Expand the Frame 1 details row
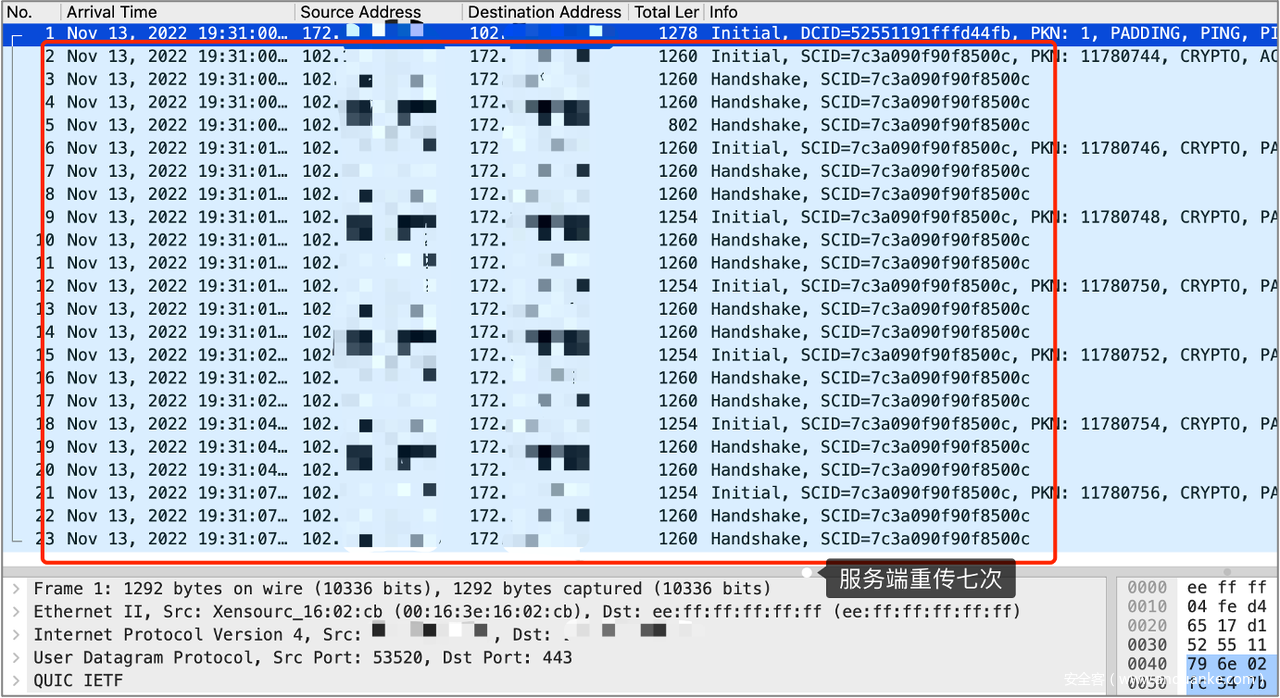This screenshot has height=698, width=1280. 15,589
